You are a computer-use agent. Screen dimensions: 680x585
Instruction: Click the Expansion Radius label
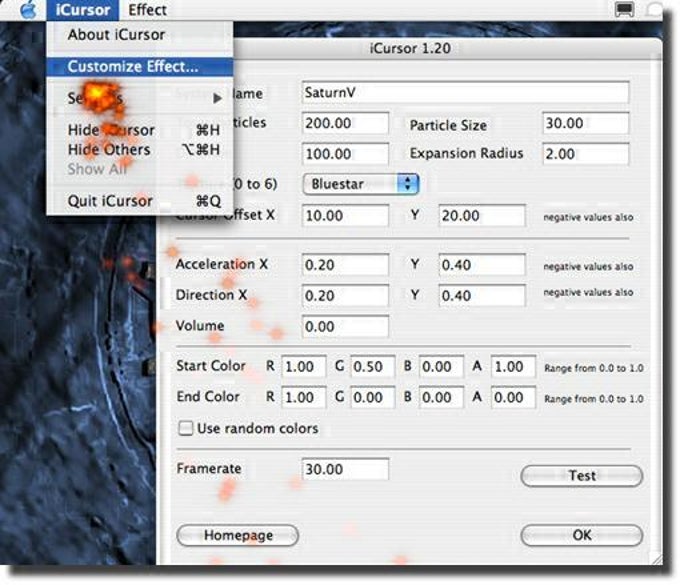466,154
